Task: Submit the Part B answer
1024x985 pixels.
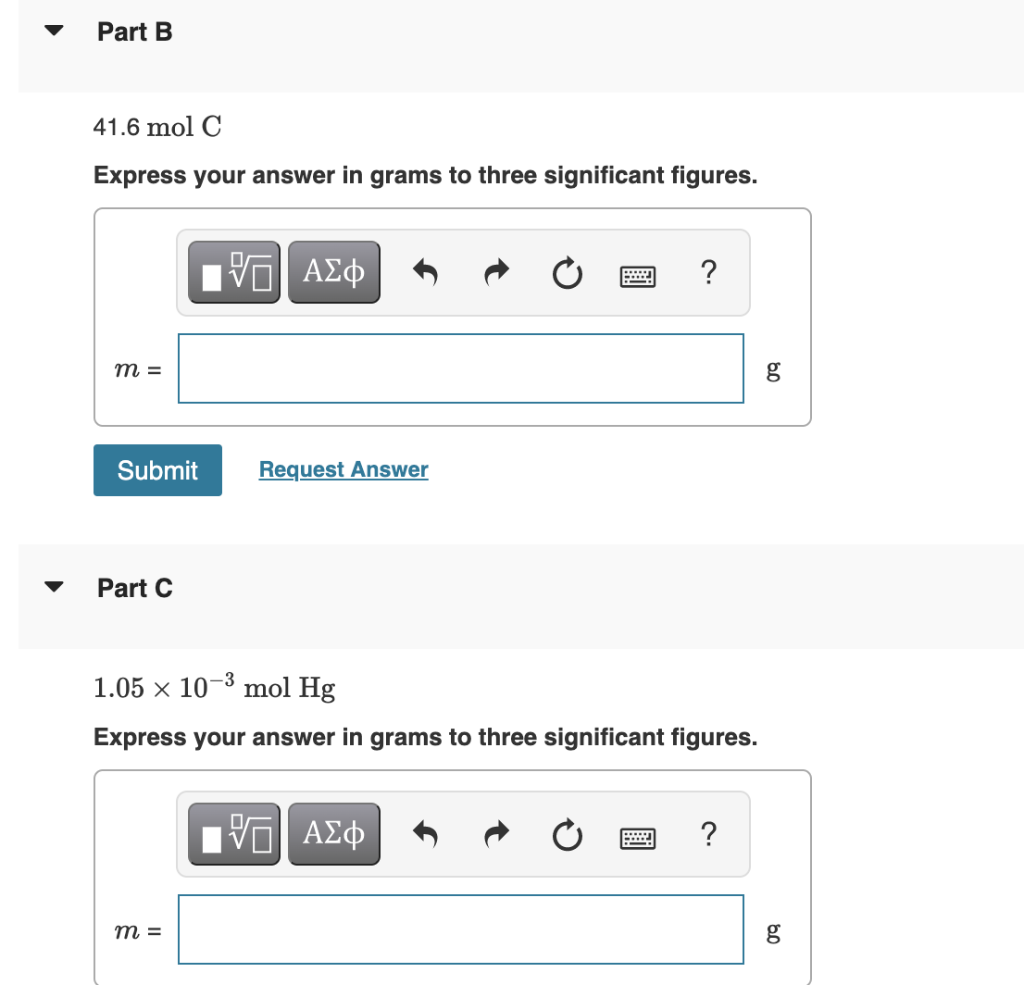Action: point(157,469)
